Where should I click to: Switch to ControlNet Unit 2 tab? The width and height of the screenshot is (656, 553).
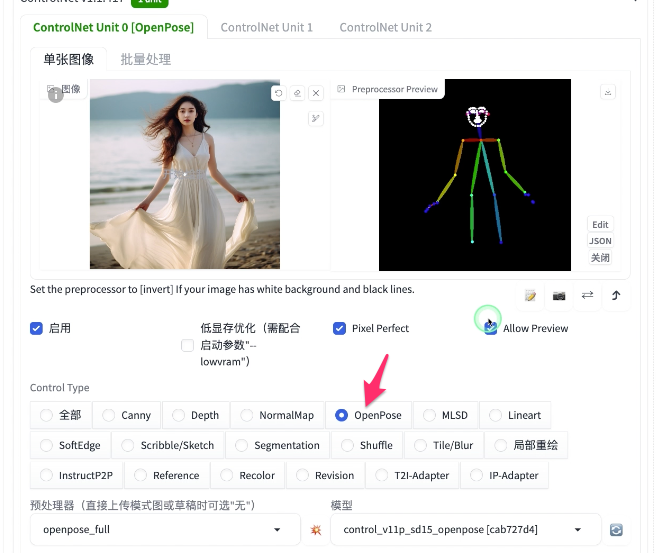[x=385, y=28]
